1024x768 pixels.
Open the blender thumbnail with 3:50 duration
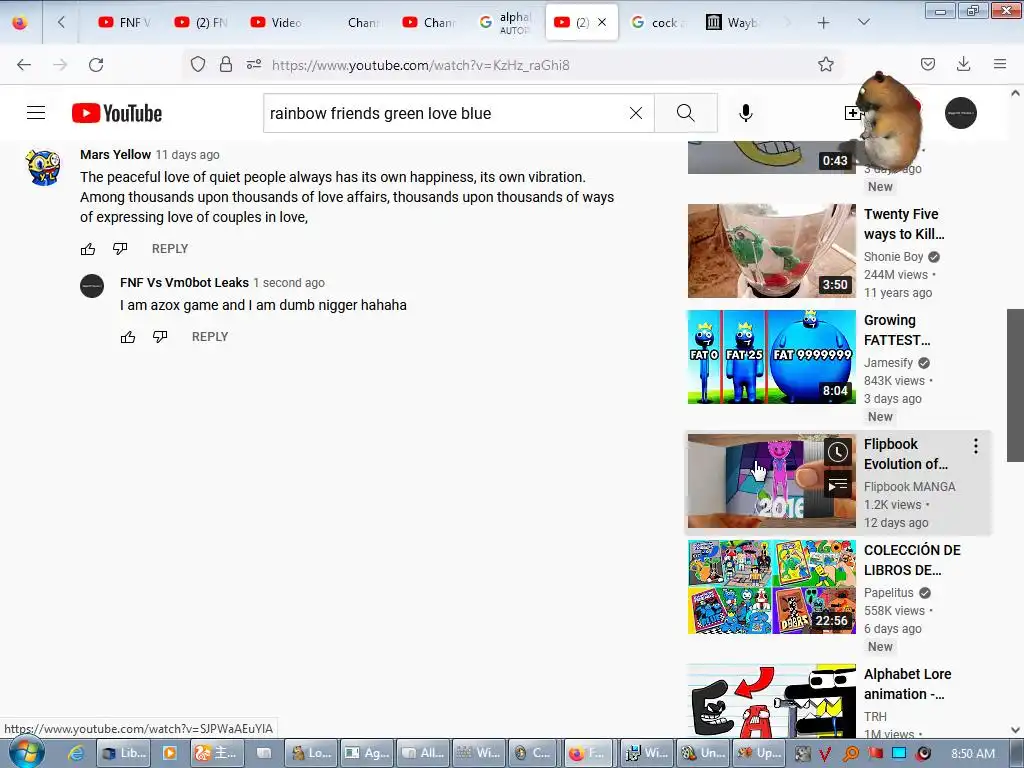tap(771, 251)
